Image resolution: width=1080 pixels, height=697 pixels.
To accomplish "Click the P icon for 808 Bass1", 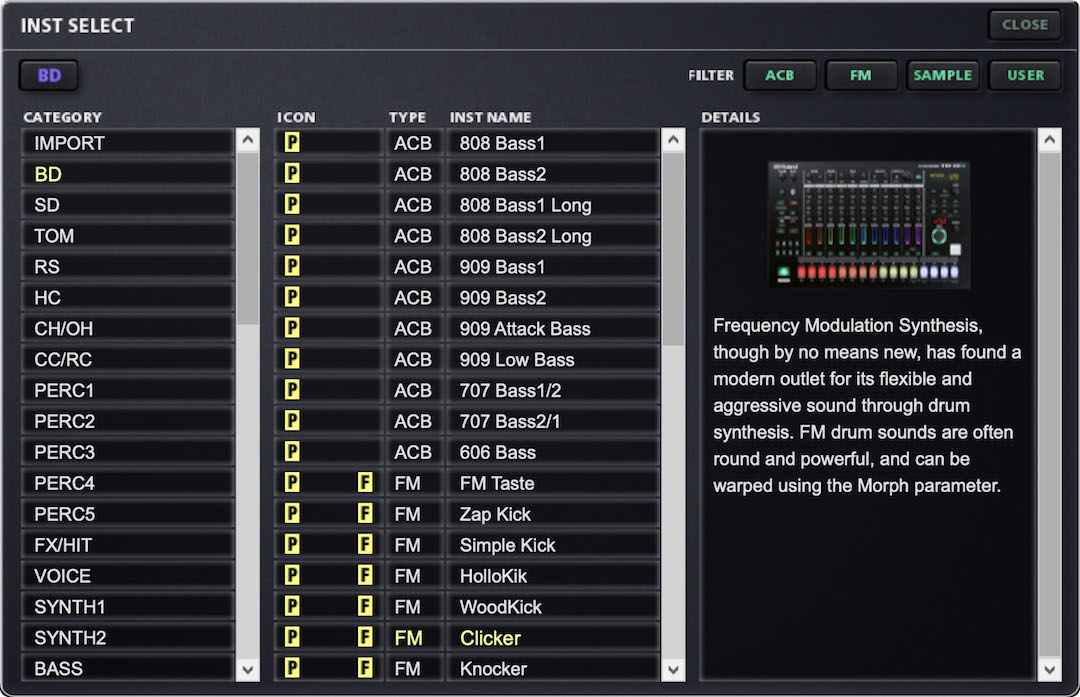I will [x=292, y=143].
